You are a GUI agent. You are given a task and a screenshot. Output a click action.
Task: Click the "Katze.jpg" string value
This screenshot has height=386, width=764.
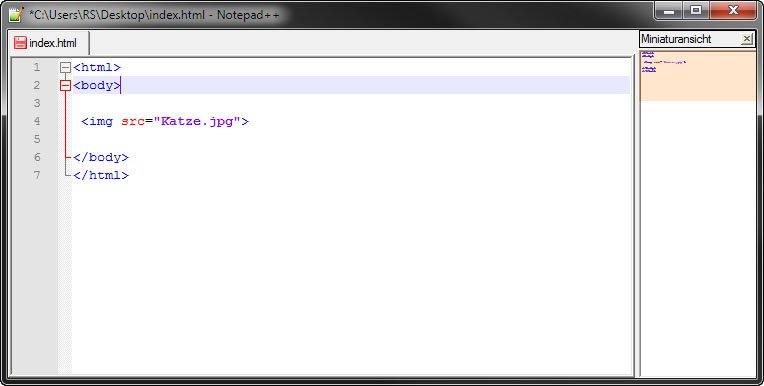click(x=197, y=121)
